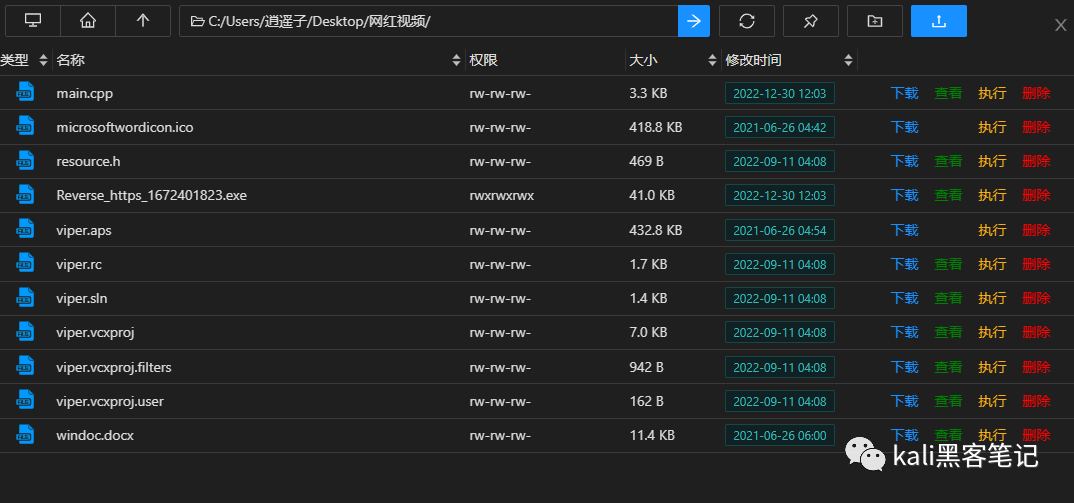
Task: Refresh the file list
Action: tap(747, 21)
